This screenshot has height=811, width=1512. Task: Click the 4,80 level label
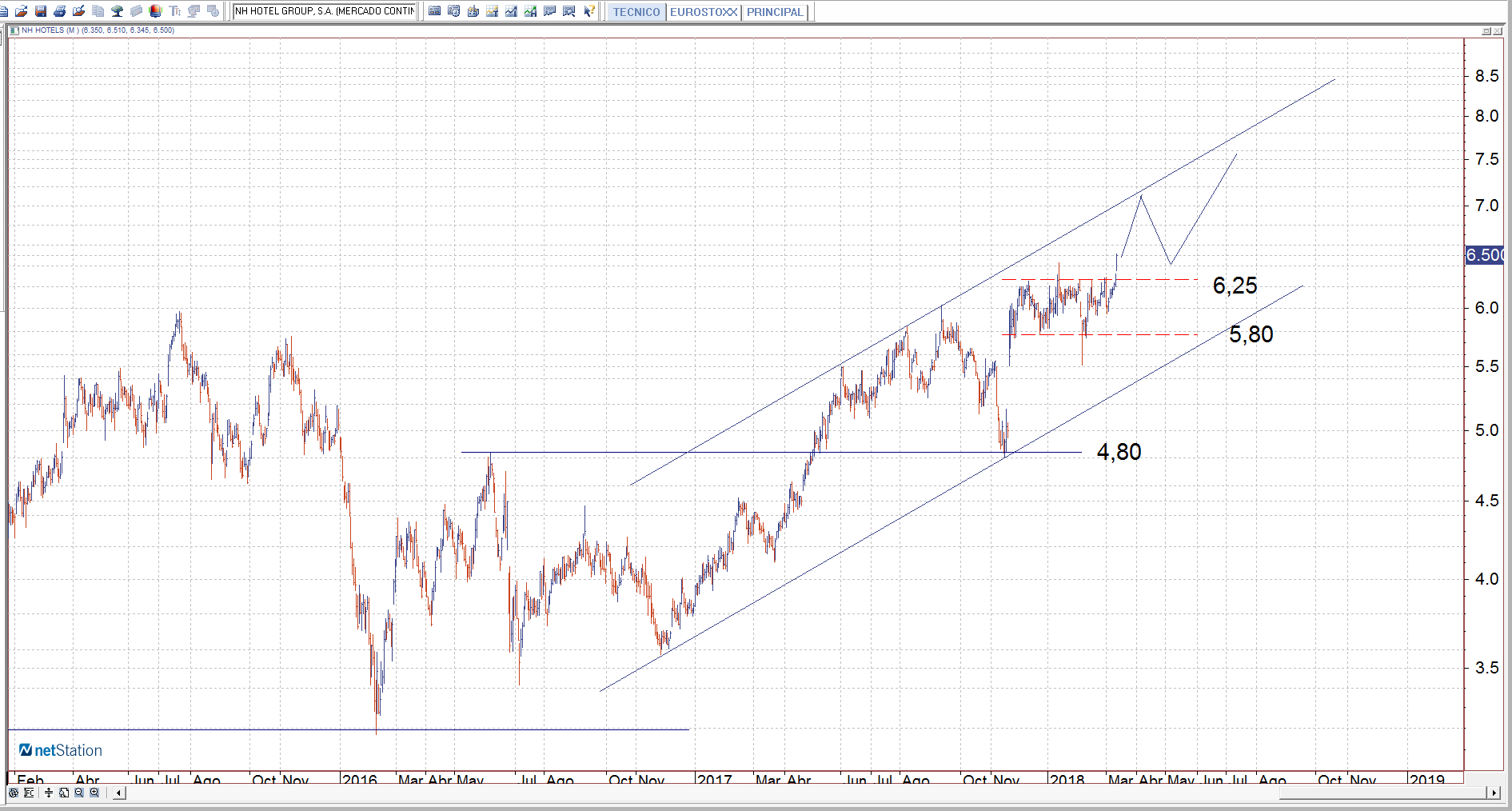pos(1119,452)
